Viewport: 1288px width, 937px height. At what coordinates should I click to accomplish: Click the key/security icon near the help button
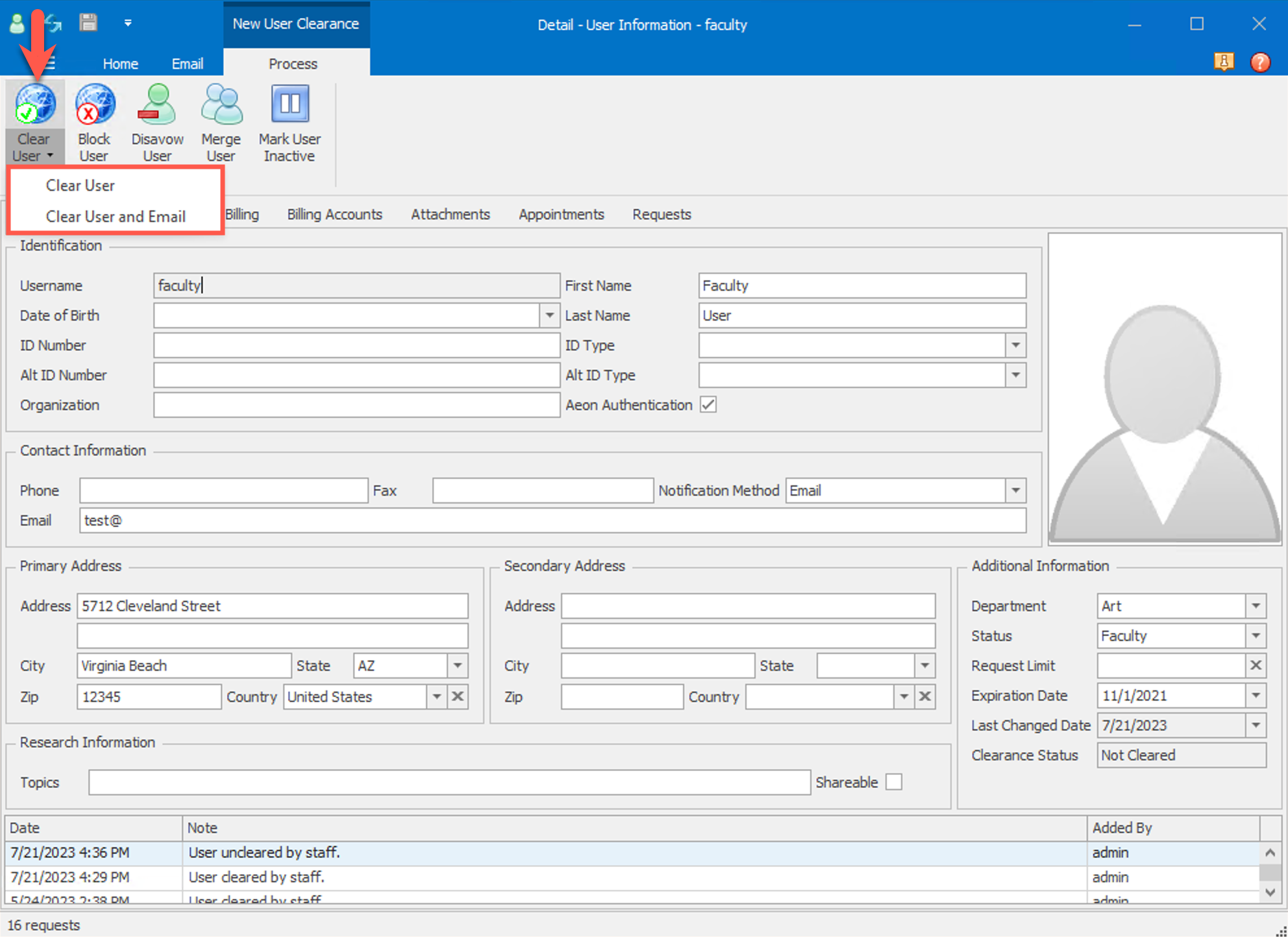click(1224, 62)
